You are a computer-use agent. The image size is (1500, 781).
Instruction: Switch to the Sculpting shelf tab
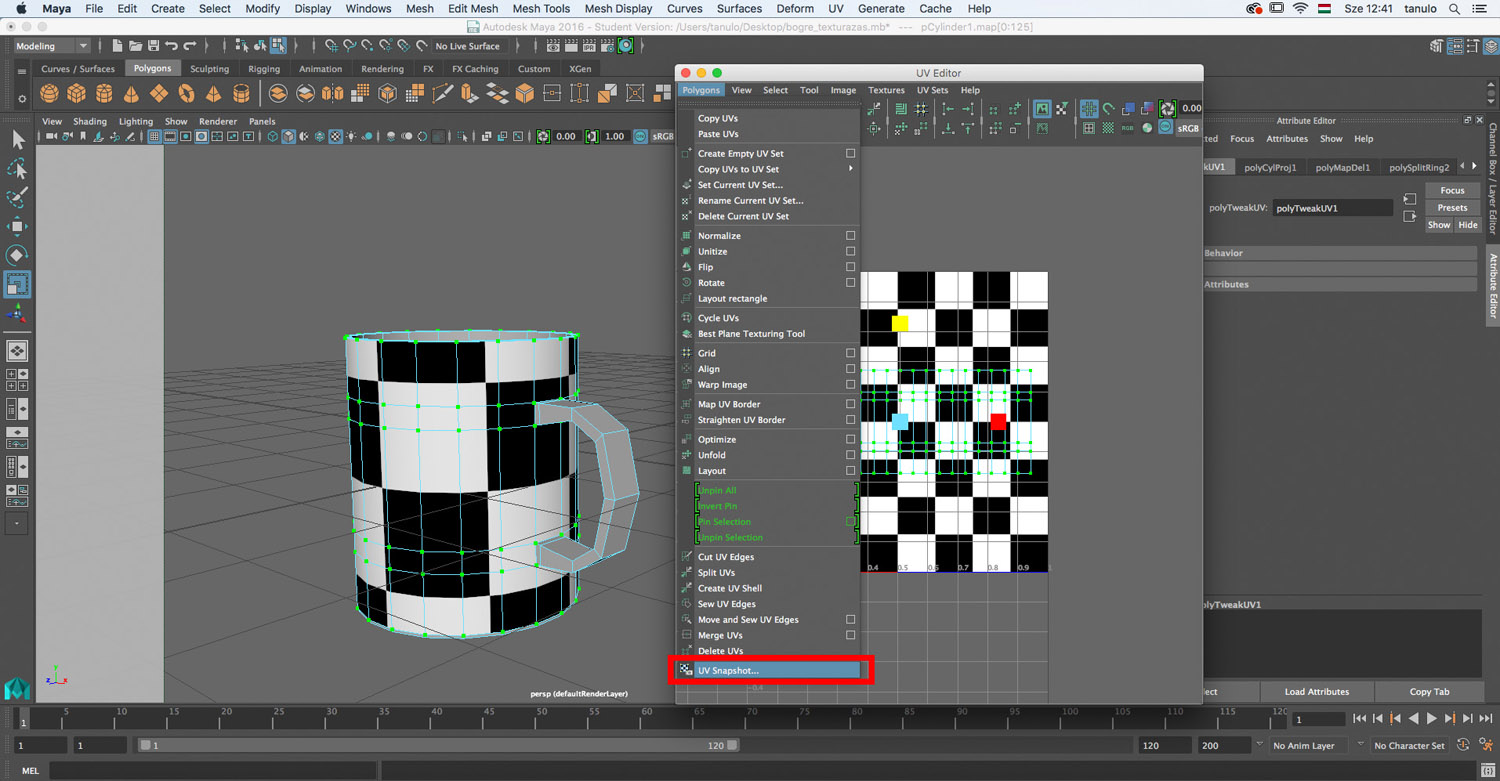point(209,69)
